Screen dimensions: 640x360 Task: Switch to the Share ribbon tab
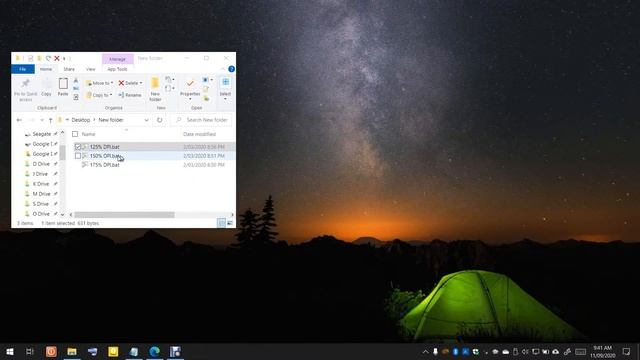(x=69, y=69)
